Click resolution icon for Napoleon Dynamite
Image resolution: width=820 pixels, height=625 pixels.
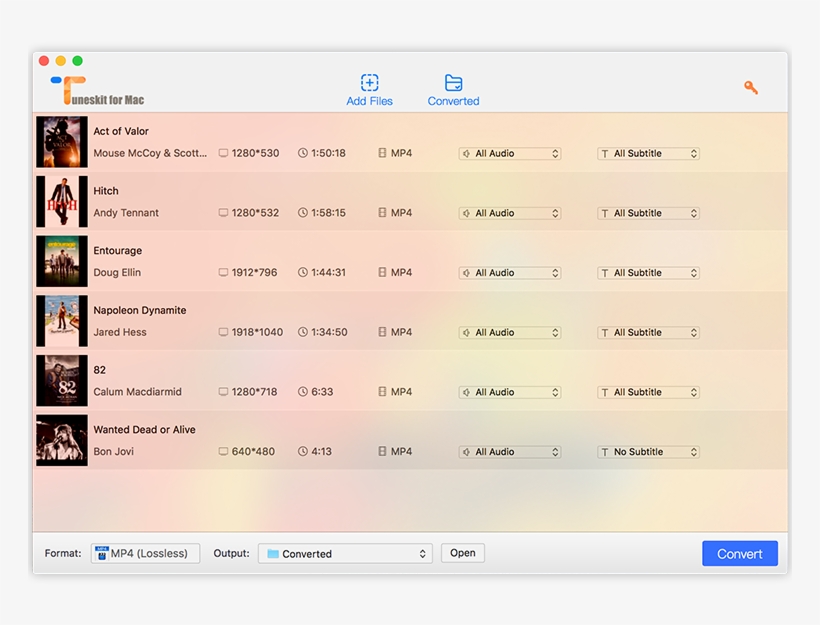coord(223,332)
